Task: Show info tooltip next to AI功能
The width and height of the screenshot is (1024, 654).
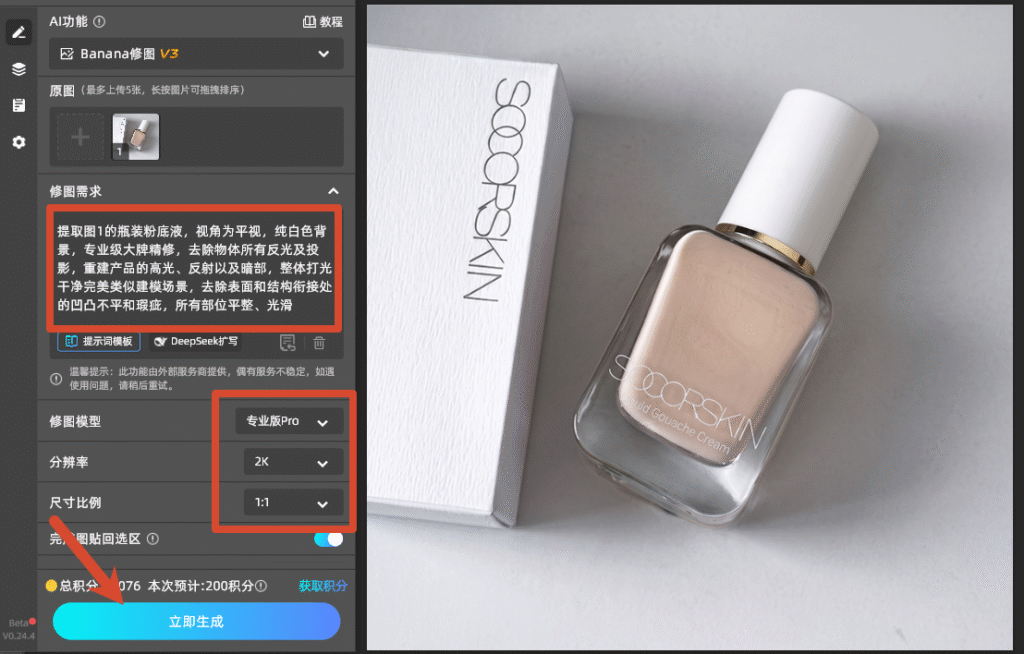Action: pos(99,22)
